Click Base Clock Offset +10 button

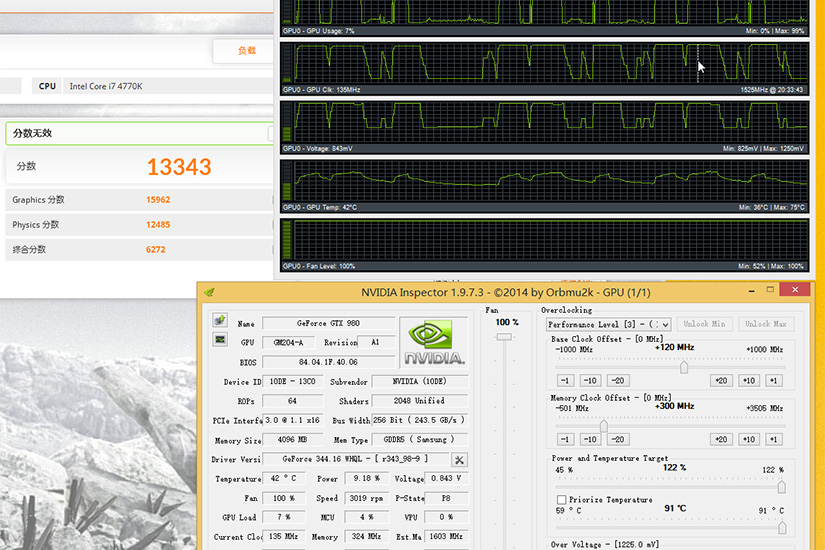[749, 381]
